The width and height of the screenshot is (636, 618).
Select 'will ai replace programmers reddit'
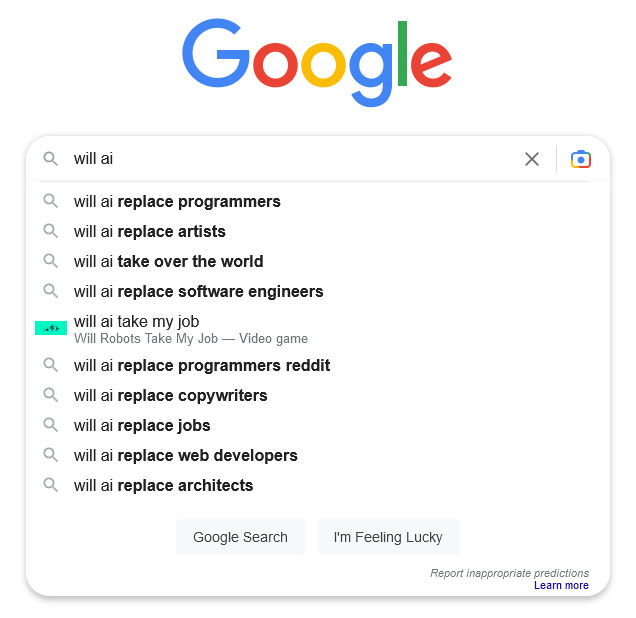click(201, 365)
